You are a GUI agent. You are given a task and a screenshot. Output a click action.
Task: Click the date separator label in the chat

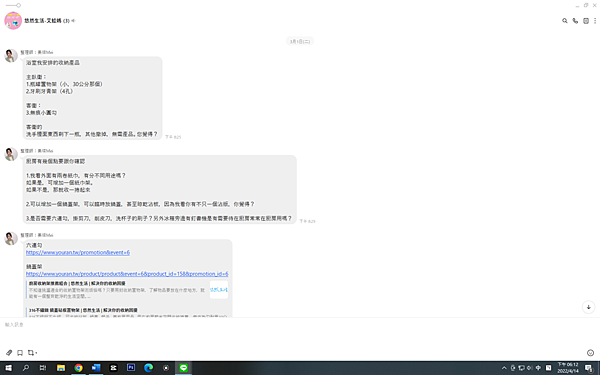point(300,41)
